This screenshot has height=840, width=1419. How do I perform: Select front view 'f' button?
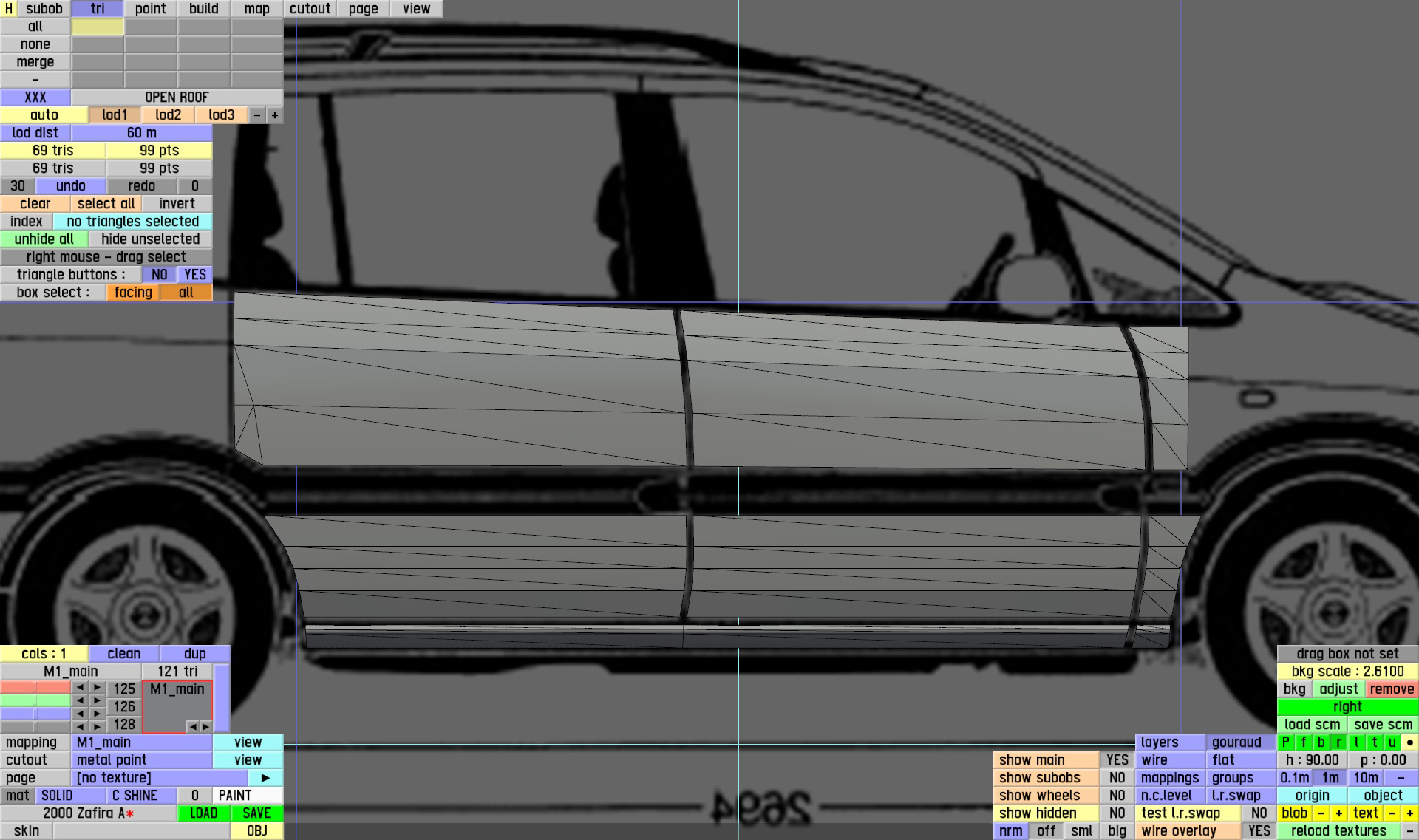[x=1304, y=742]
